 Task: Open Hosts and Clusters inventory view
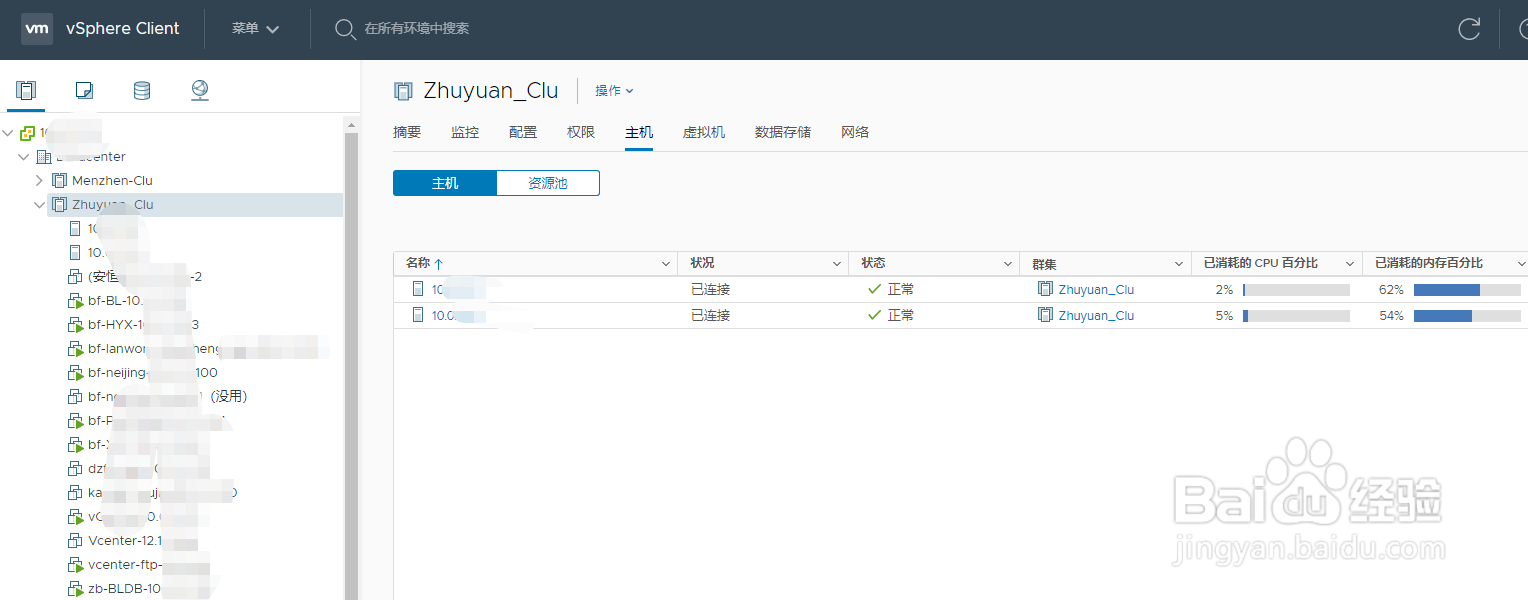coord(26,91)
